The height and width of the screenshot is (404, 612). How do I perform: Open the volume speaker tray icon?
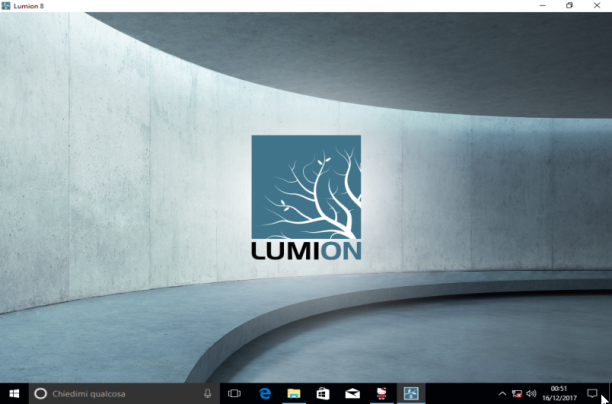(531, 393)
